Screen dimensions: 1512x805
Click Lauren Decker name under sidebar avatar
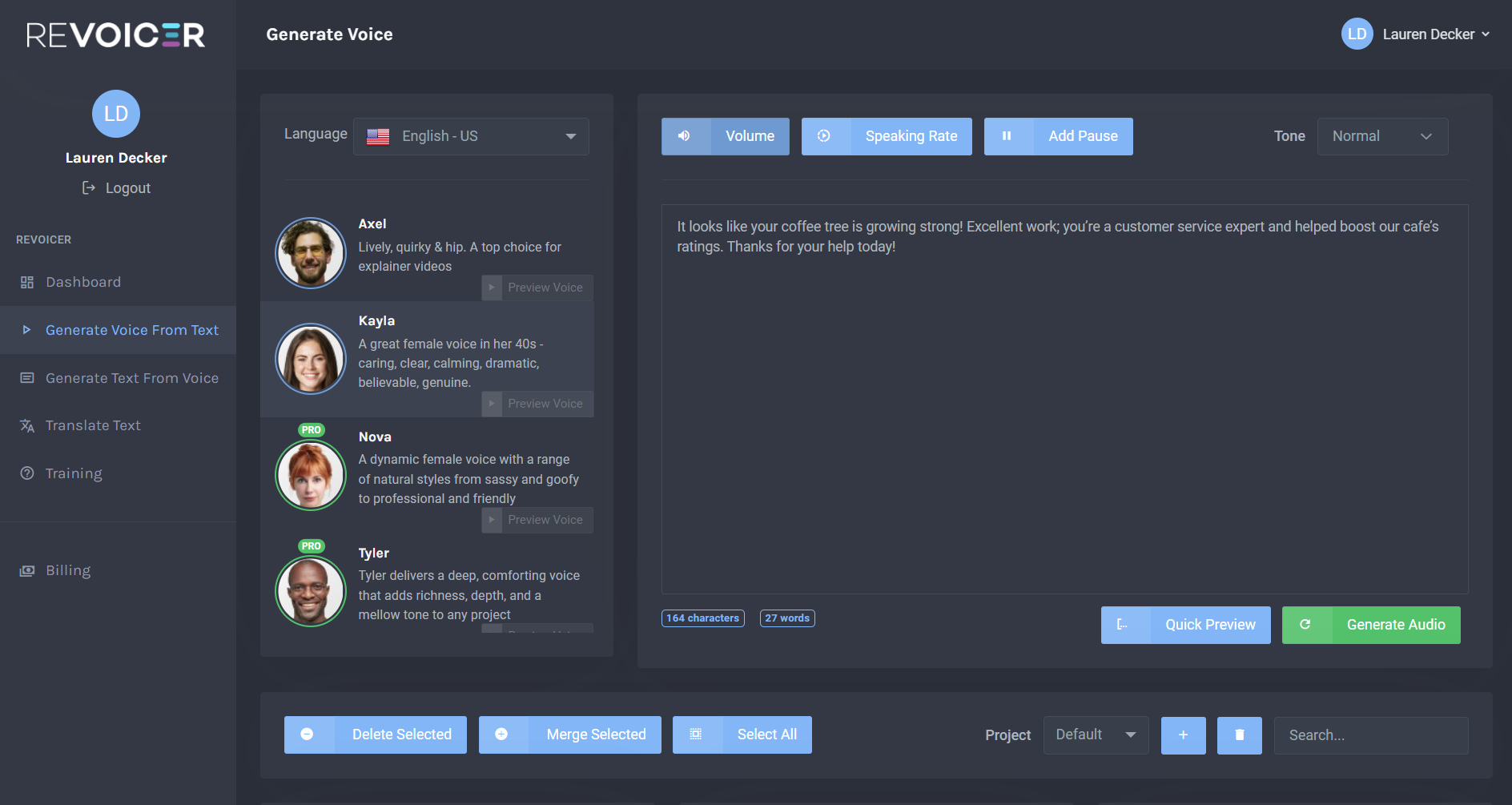click(x=116, y=158)
